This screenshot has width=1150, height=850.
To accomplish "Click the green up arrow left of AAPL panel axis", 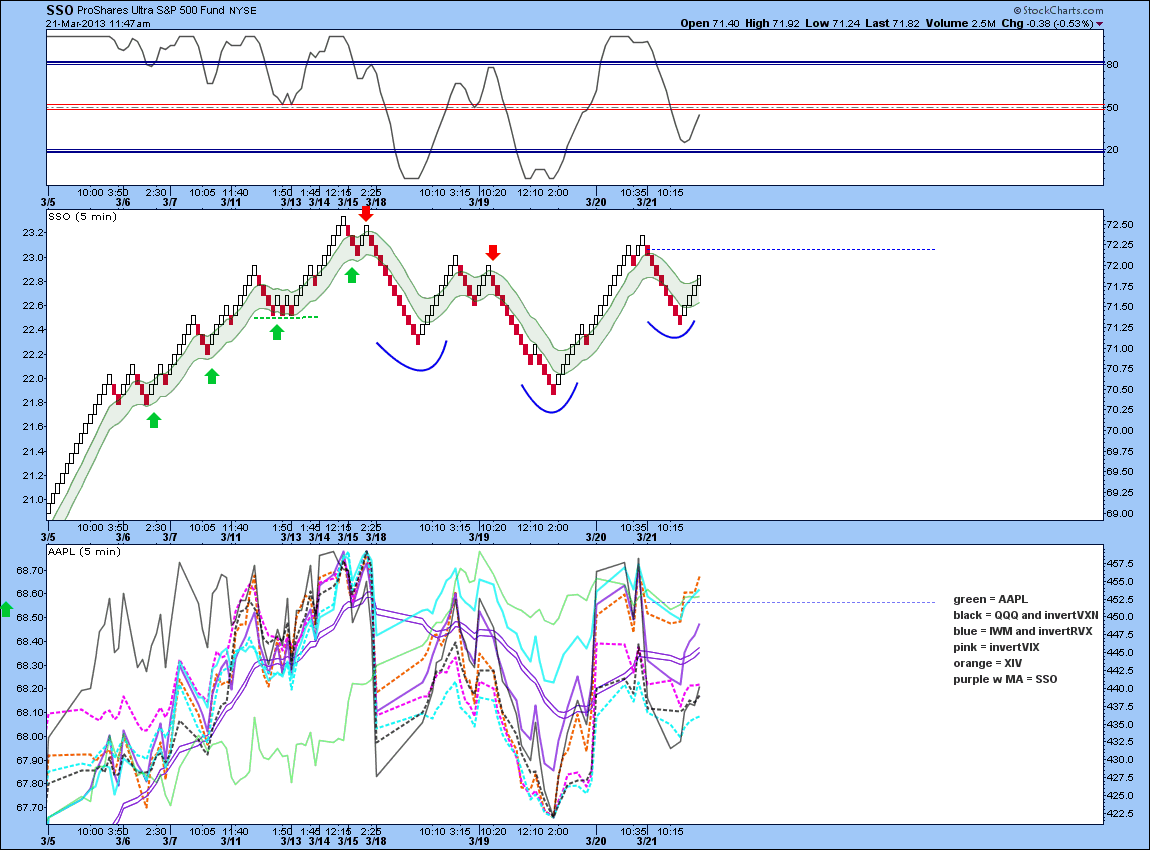I will tap(7, 609).
